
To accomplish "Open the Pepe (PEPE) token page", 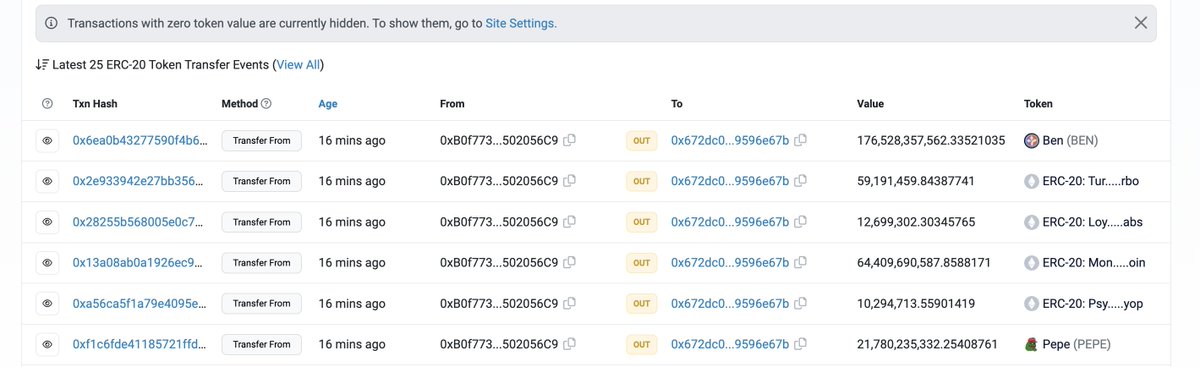I will click(1076, 344).
